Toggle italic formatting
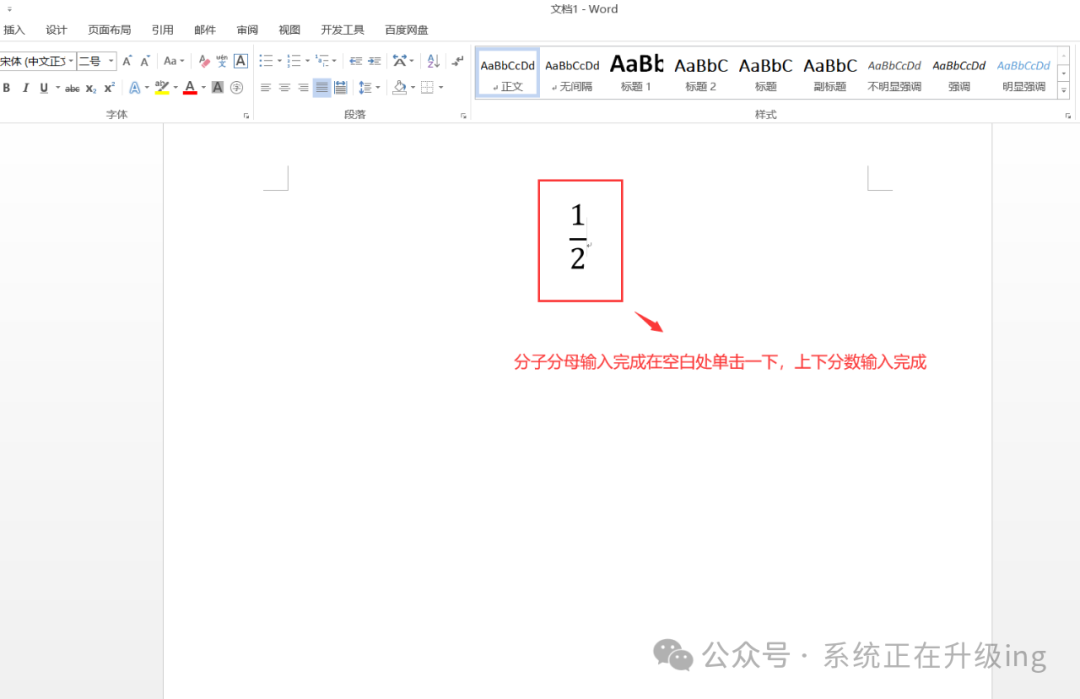This screenshot has width=1080, height=699. coord(25,88)
